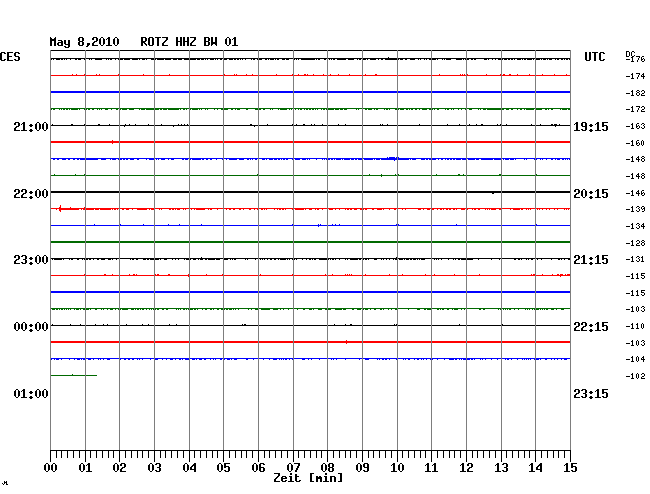
Task: Click the 22:15 UTC time label
Action: (x=591, y=327)
